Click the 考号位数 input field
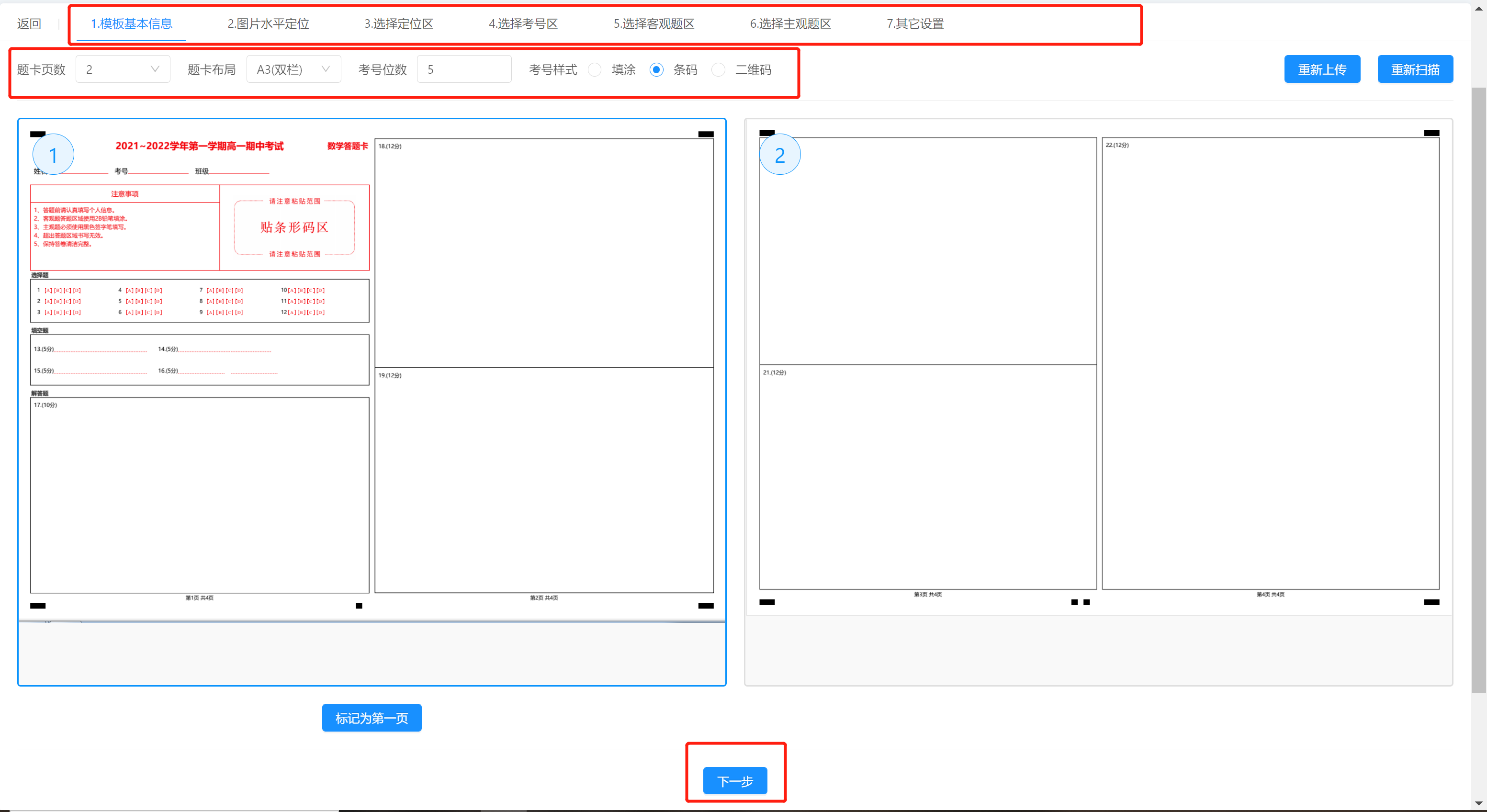The image size is (1487, 812). click(x=463, y=69)
